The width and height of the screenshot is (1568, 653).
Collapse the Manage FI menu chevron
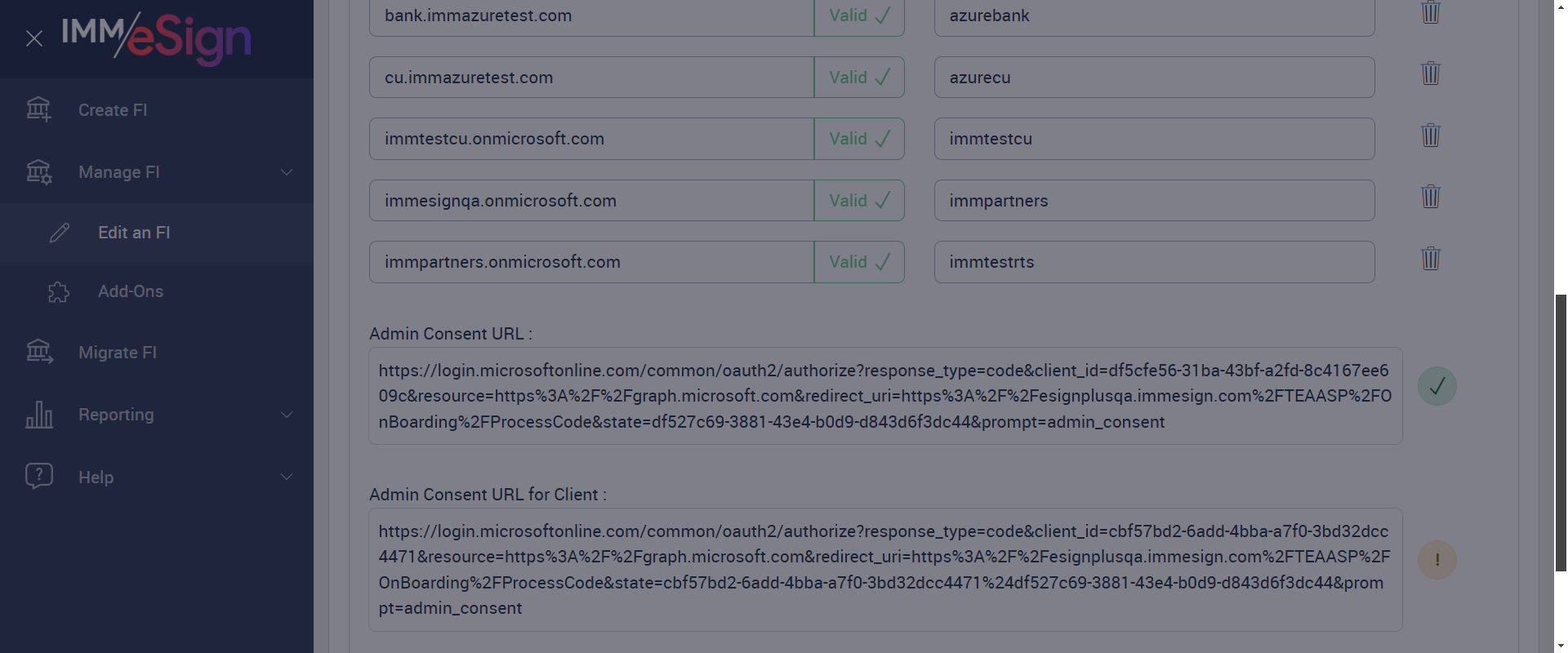[x=287, y=172]
